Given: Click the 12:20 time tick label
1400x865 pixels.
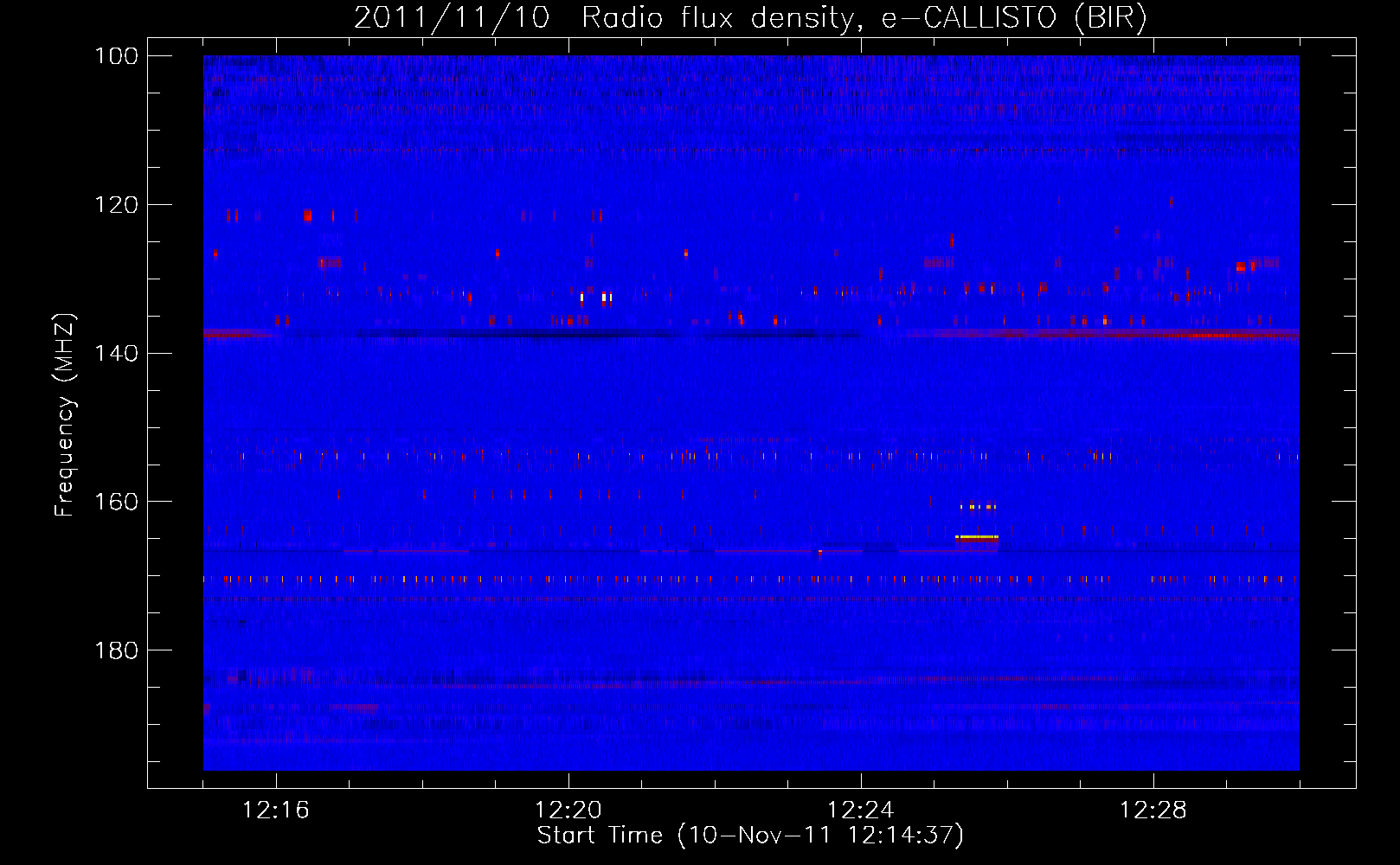Looking at the screenshot, I should (568, 811).
